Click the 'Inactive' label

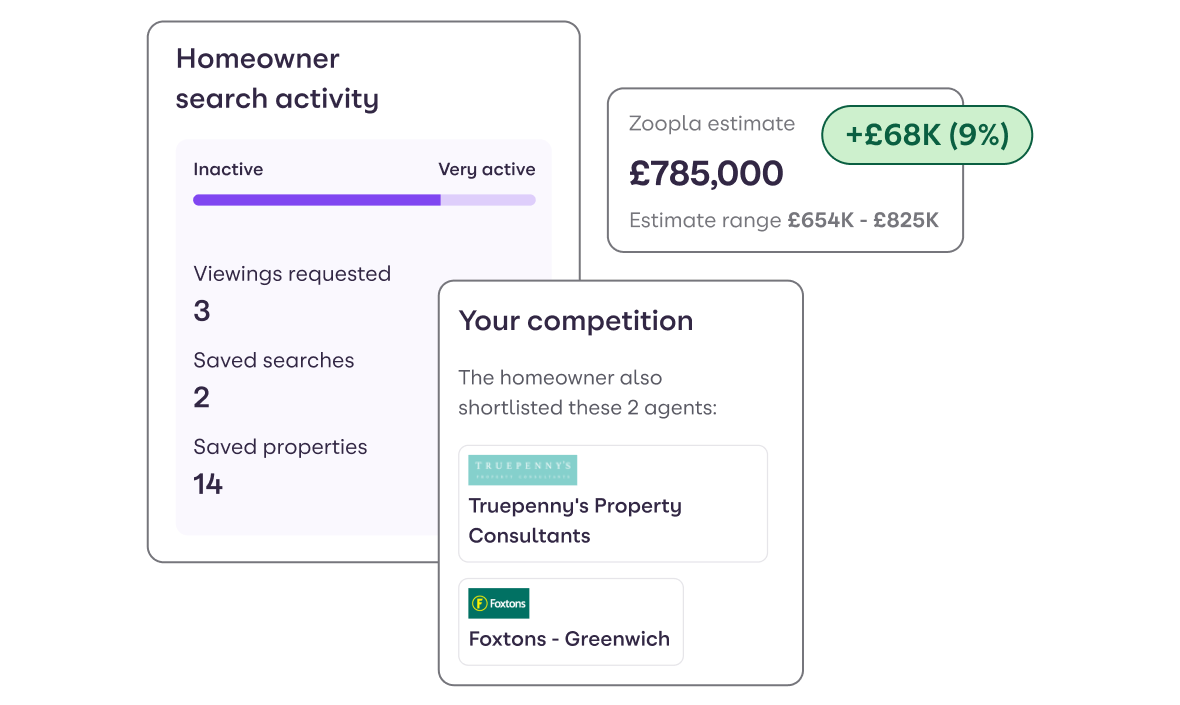click(x=228, y=169)
